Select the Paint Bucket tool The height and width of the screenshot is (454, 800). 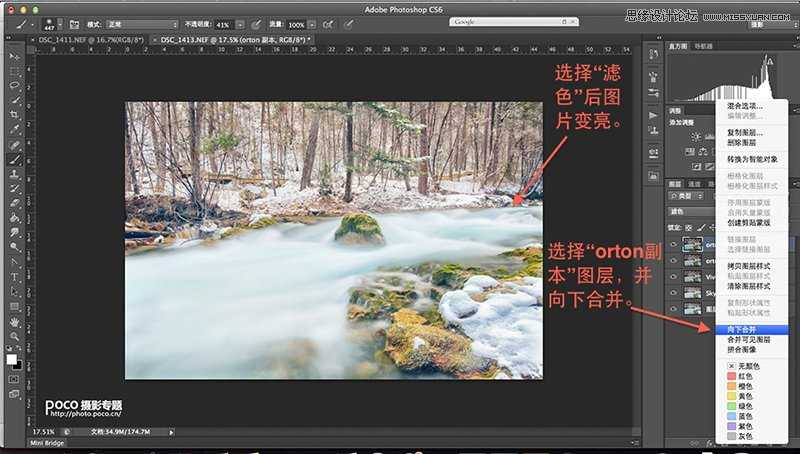[x=14, y=218]
